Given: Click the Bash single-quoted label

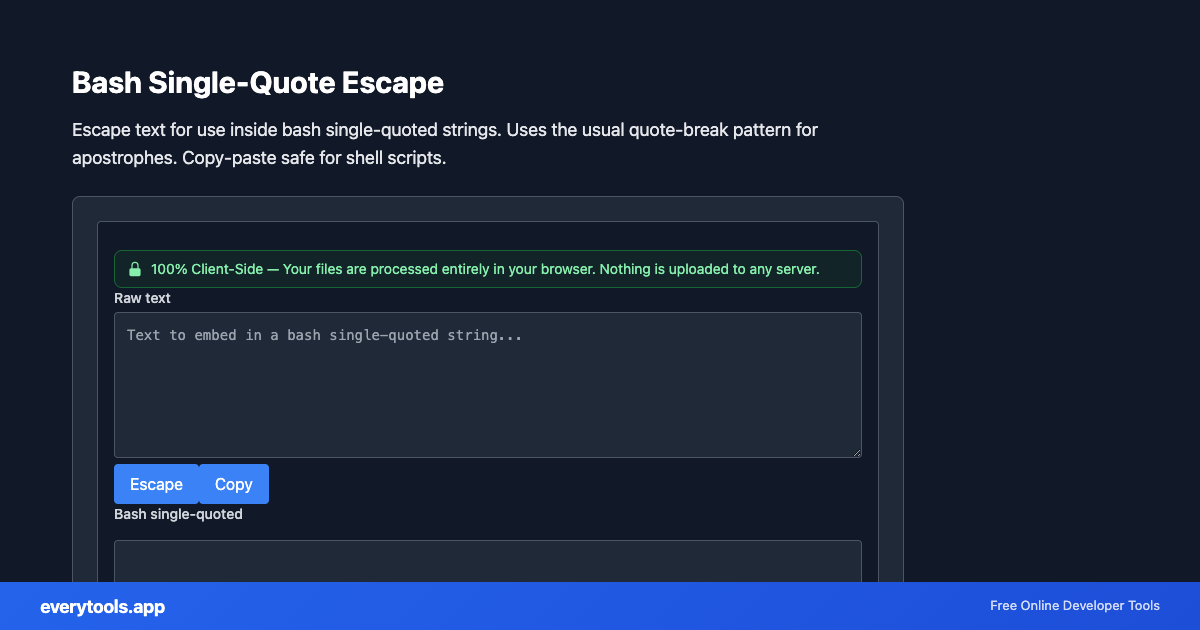Looking at the screenshot, I should [x=178, y=514].
